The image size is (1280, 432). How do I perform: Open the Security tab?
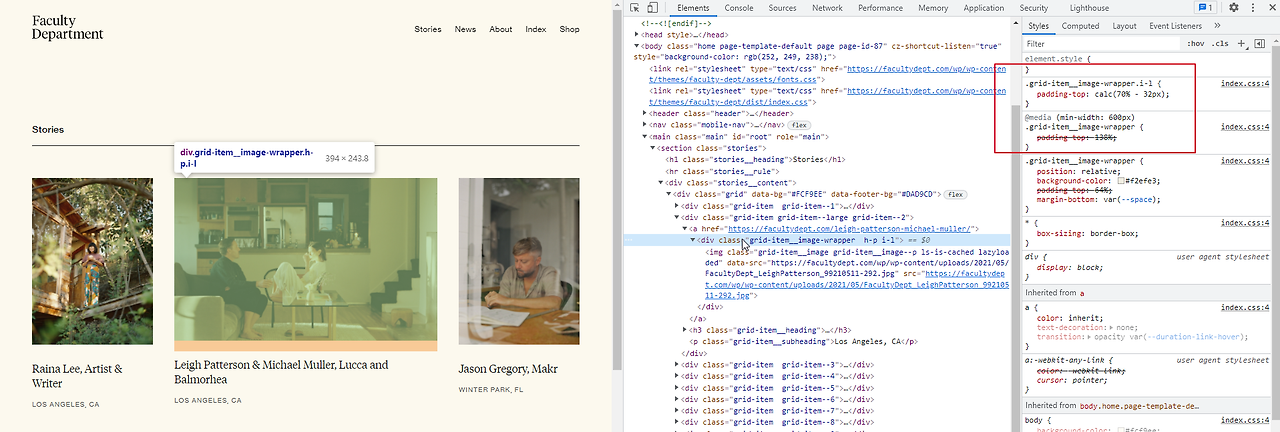click(1034, 8)
